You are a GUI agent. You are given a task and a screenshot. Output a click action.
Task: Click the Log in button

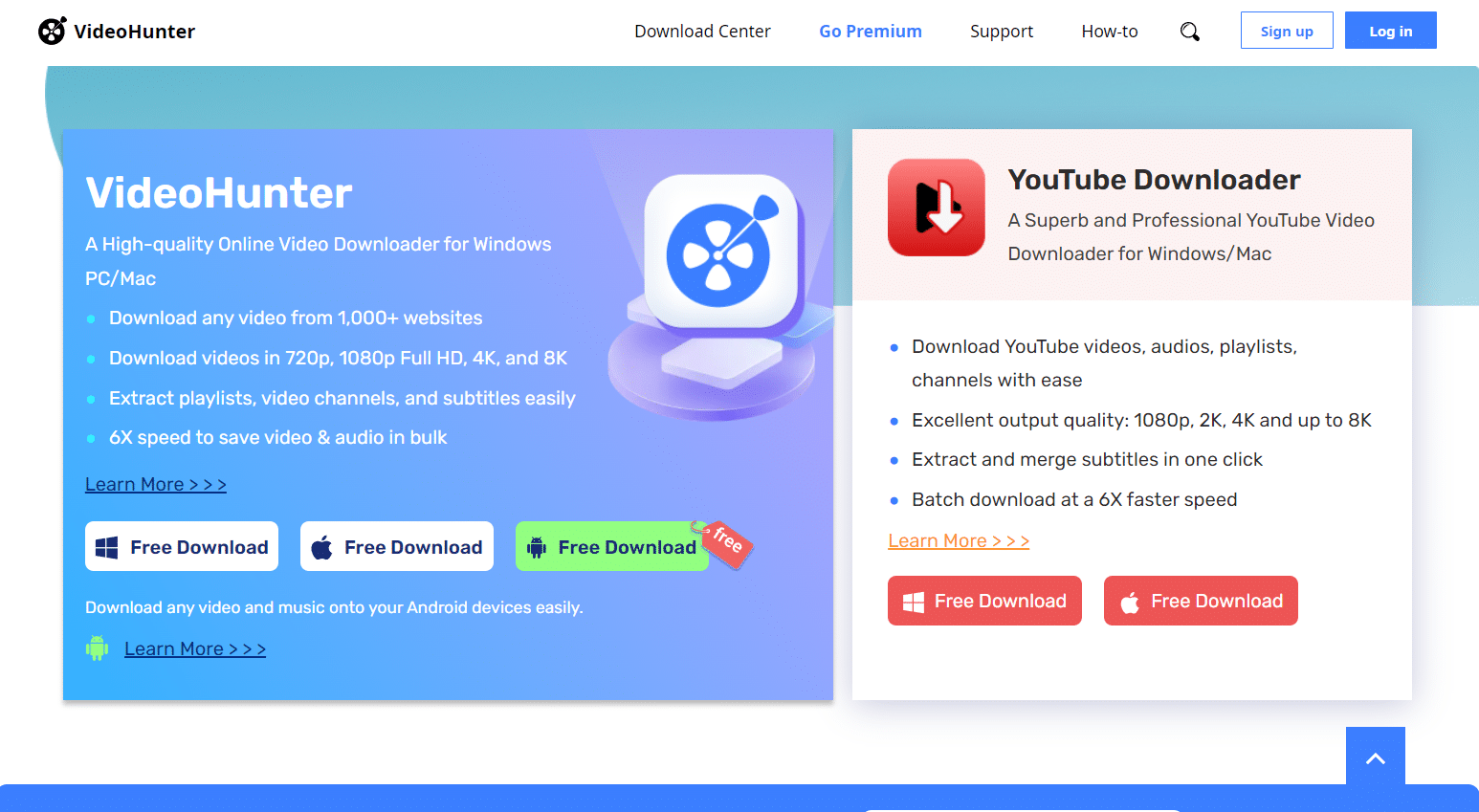click(x=1391, y=31)
